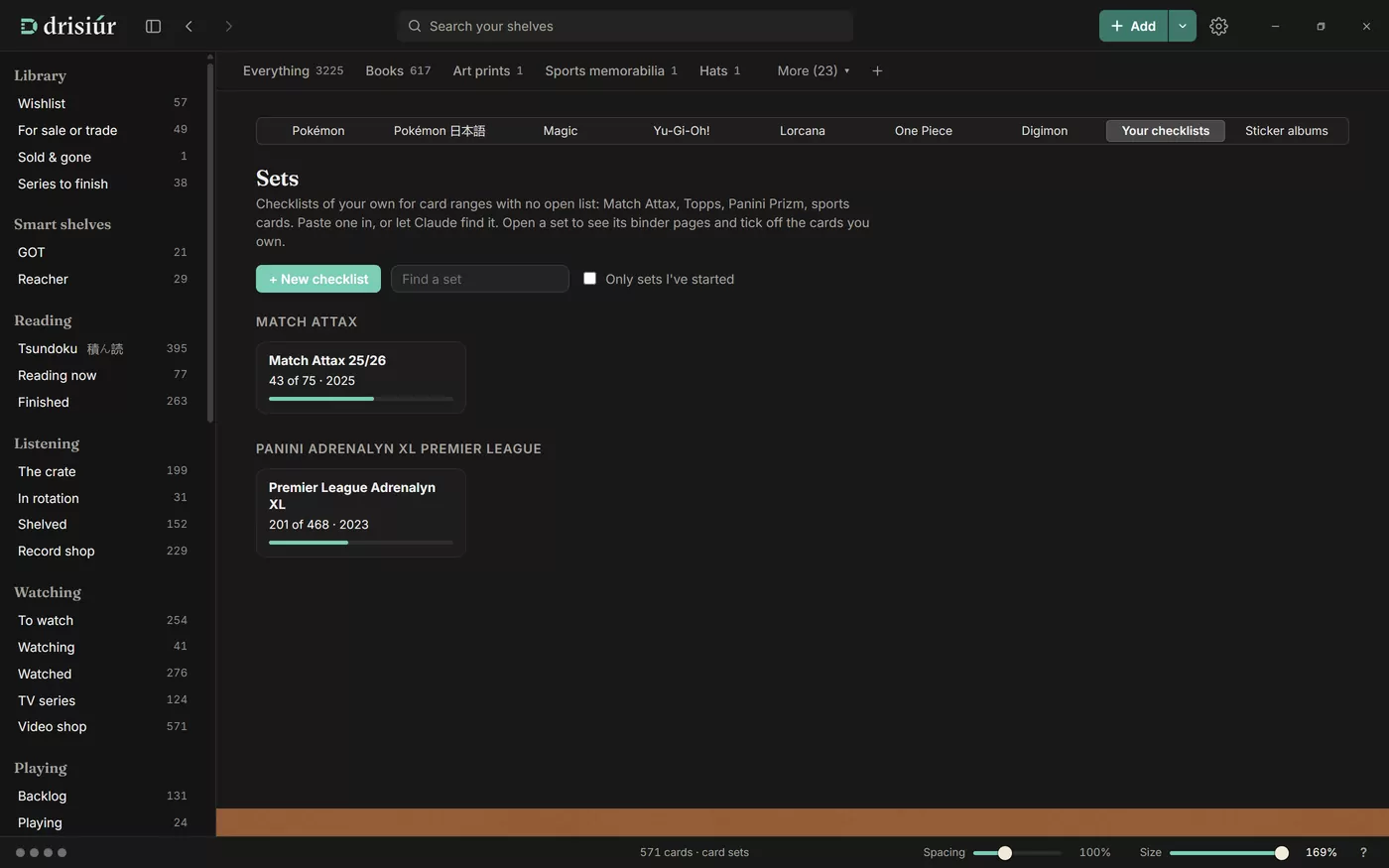Image resolution: width=1389 pixels, height=868 pixels.
Task: Select the Pokémon segment
Action: tap(318, 131)
